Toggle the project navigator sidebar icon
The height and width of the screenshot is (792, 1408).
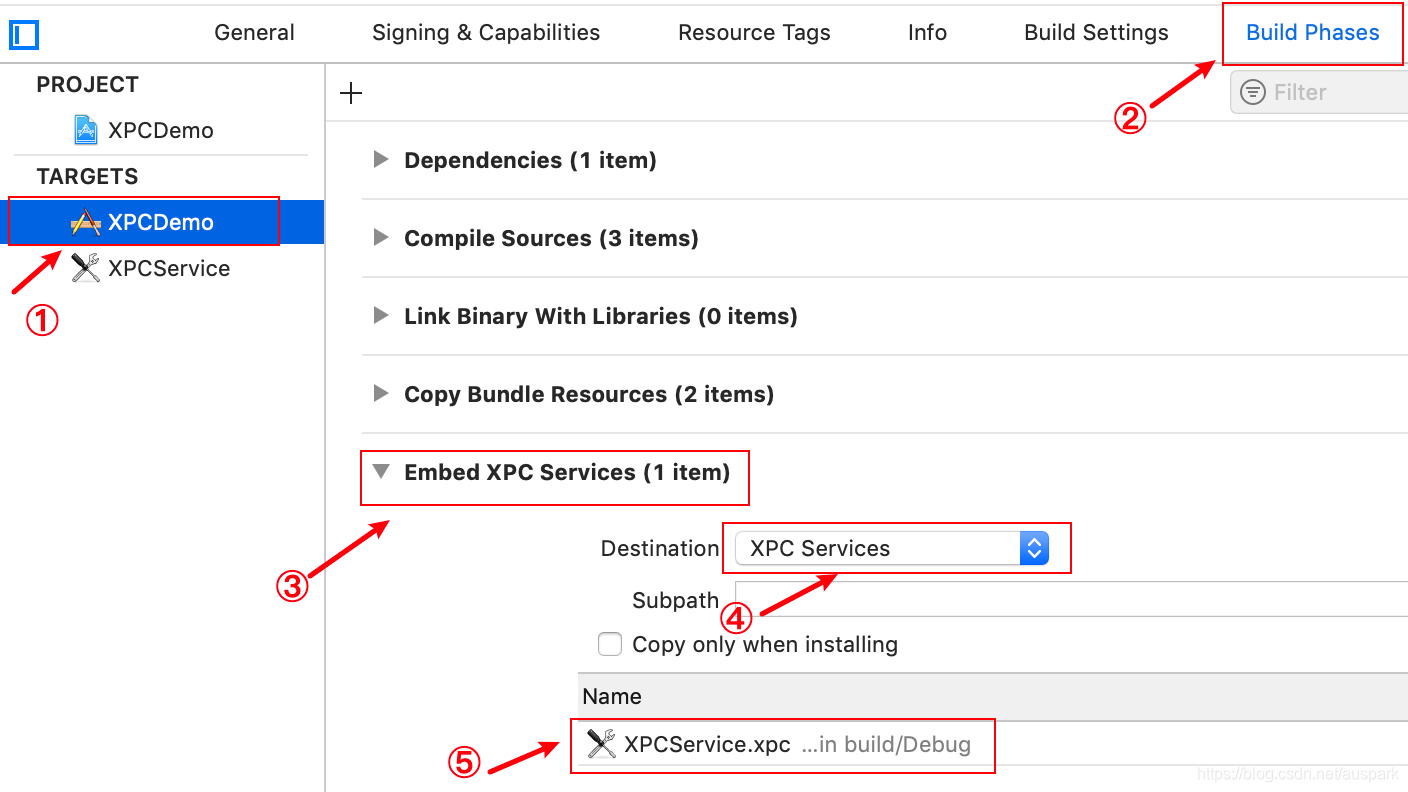(23, 36)
